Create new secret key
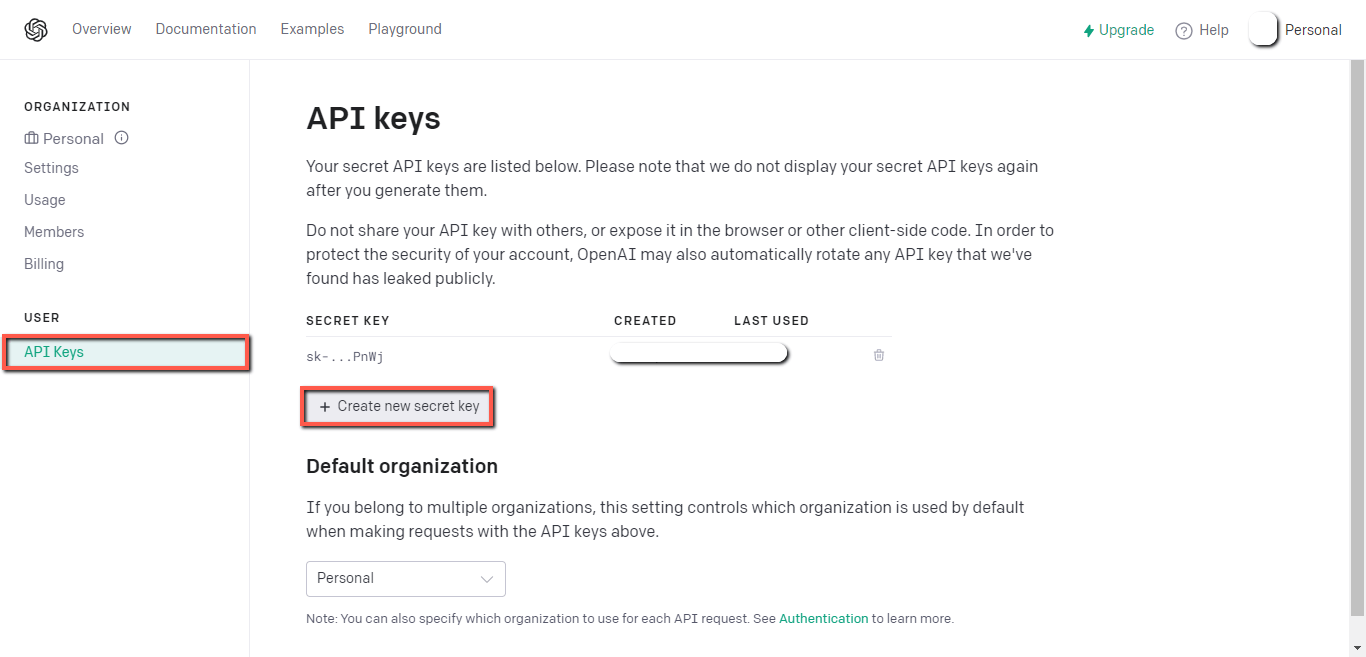Viewport: 1366px width, 657px height. [x=398, y=407]
